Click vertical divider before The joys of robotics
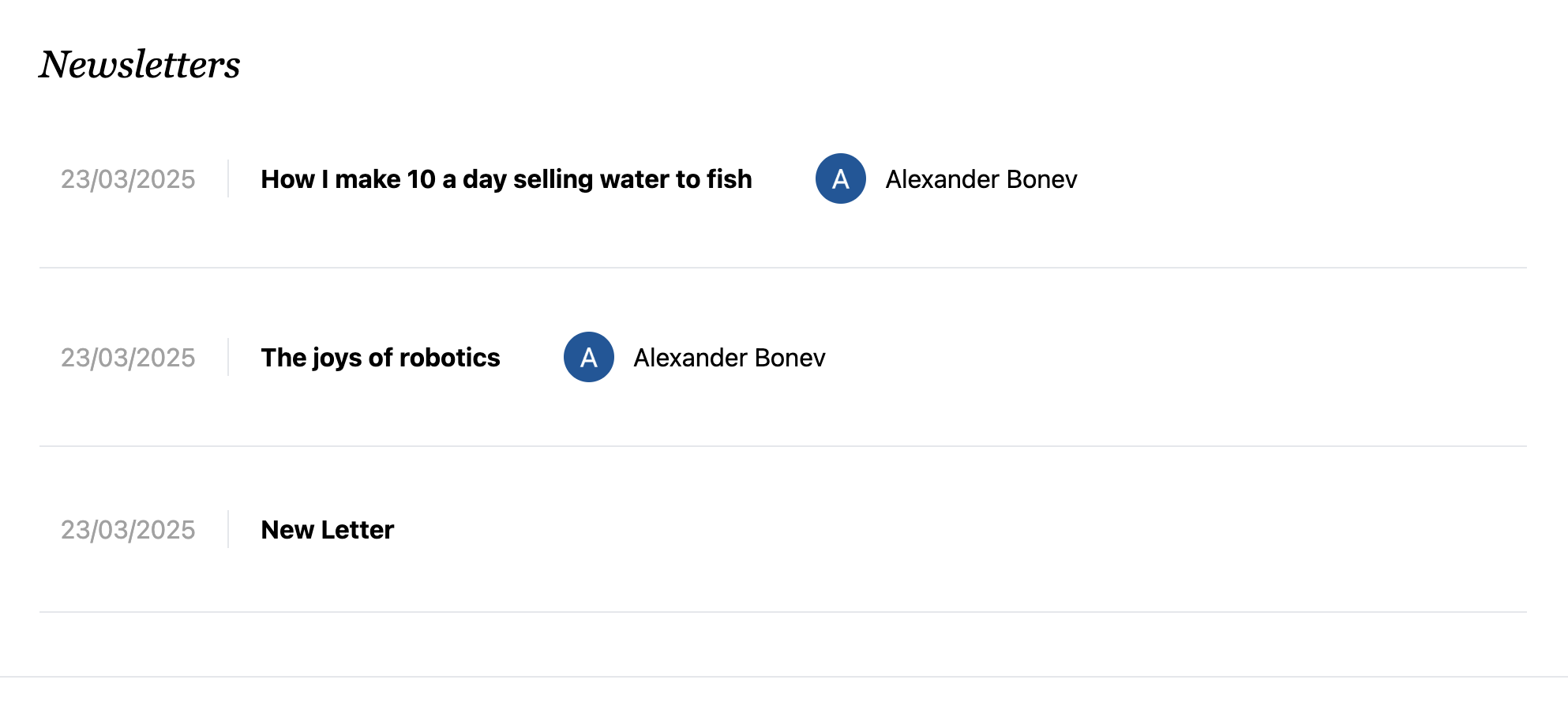1568x706 pixels. pyautogui.click(x=228, y=357)
